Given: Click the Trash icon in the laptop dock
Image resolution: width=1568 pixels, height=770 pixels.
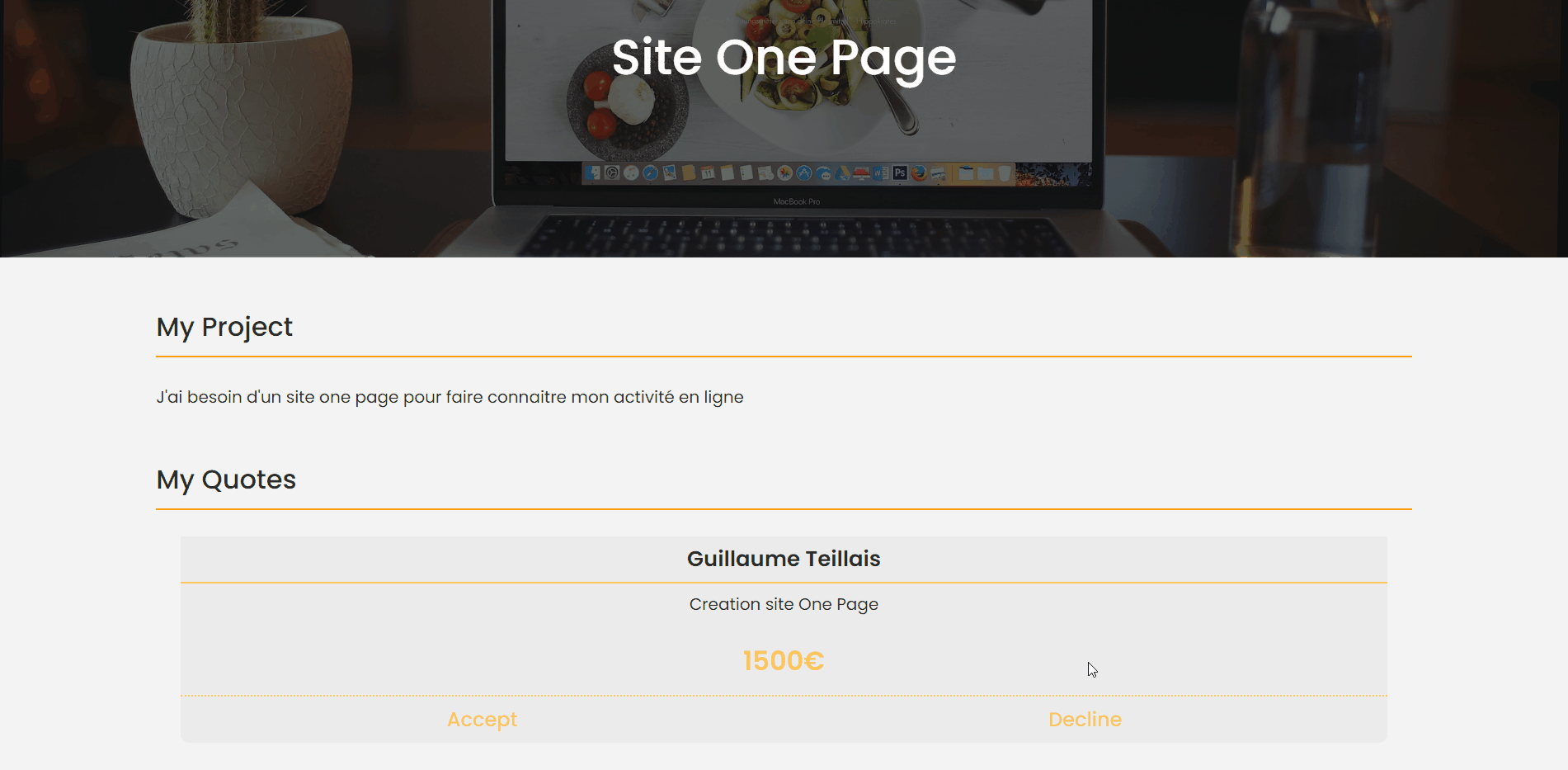Looking at the screenshot, I should (1005, 172).
